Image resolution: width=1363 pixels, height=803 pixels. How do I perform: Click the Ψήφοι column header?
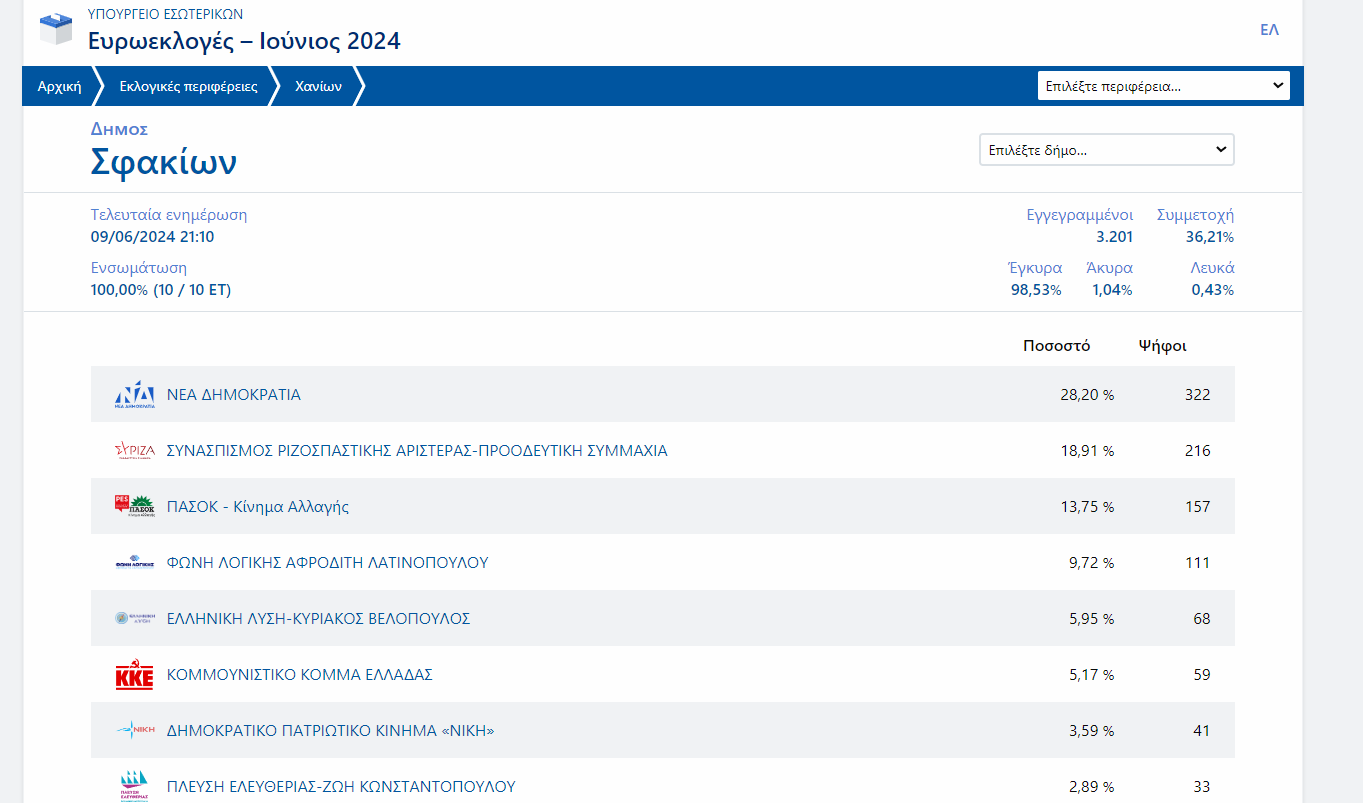(x=1162, y=346)
